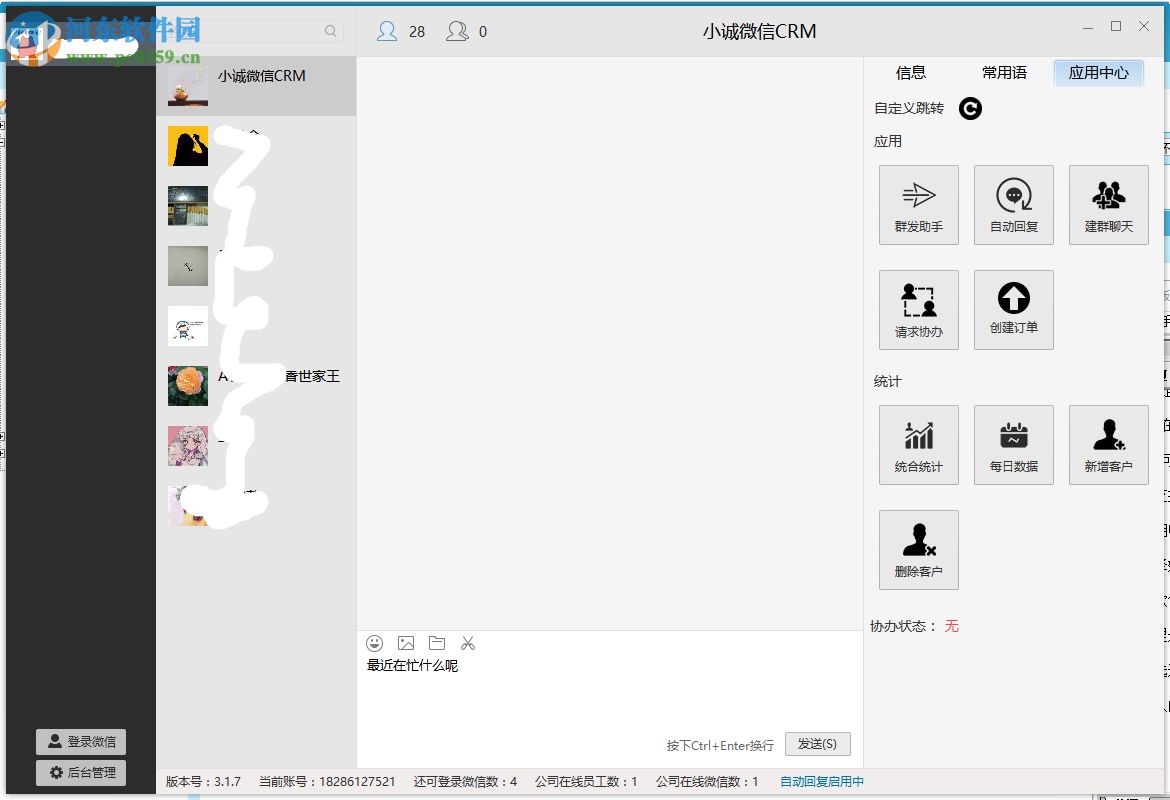Screen dimensions: 1170x800
Task: Open the 新增客户 new customer tool
Action: [x=1107, y=444]
